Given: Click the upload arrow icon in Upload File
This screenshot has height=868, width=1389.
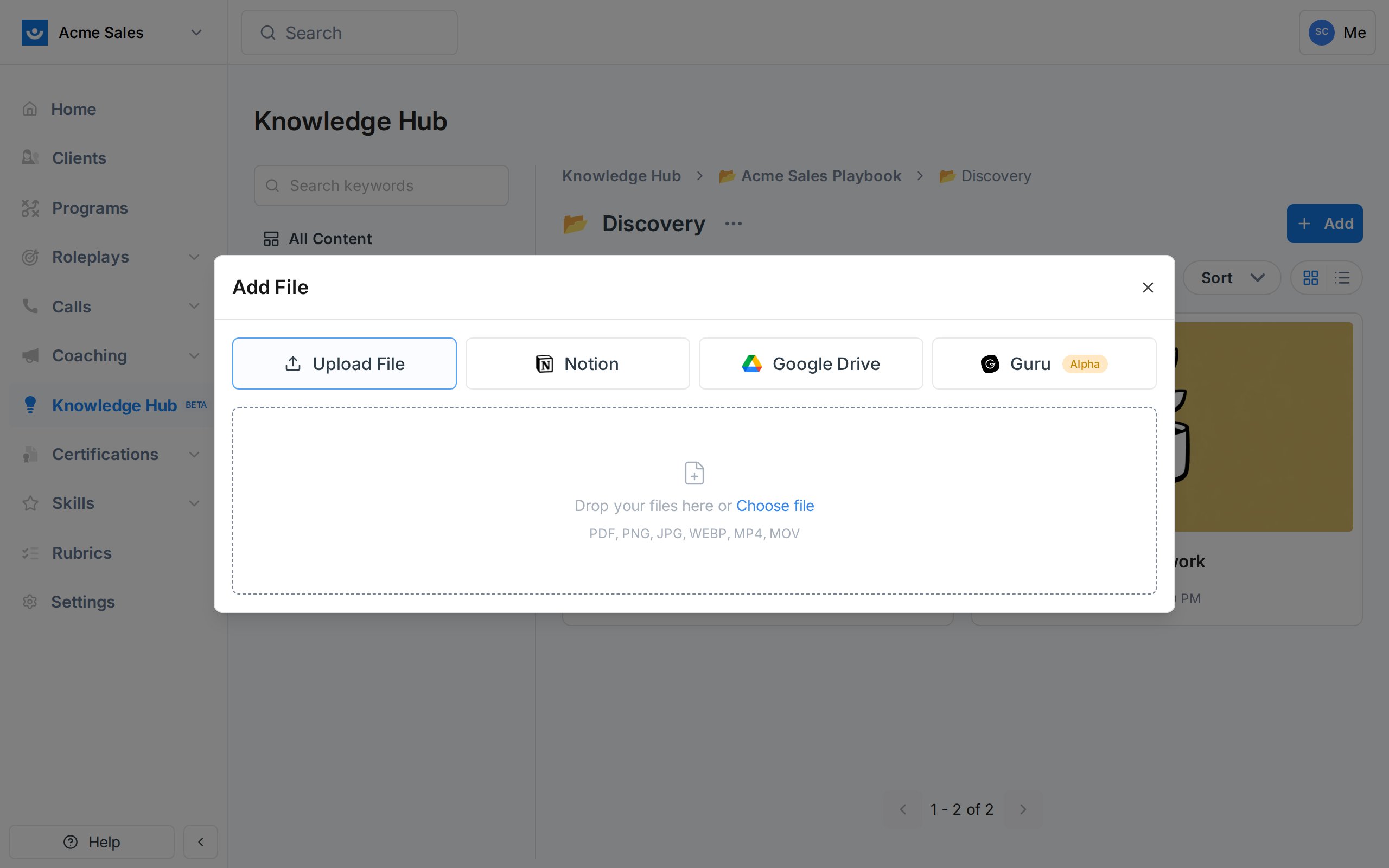Looking at the screenshot, I should tap(293, 363).
